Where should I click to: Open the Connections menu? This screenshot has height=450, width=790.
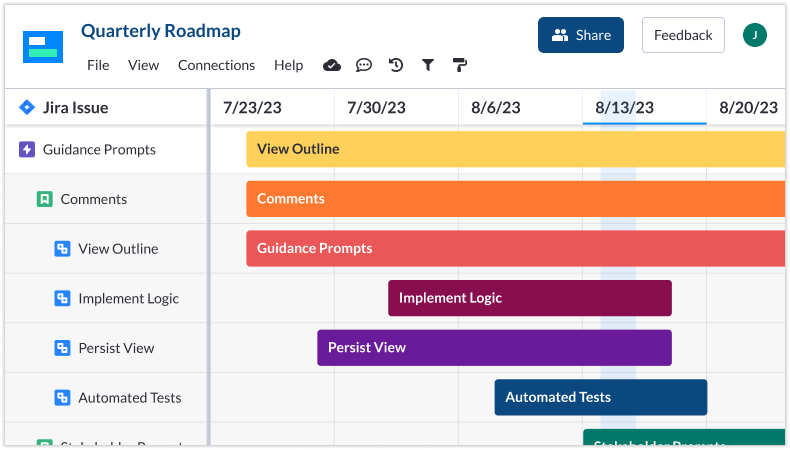(x=217, y=65)
